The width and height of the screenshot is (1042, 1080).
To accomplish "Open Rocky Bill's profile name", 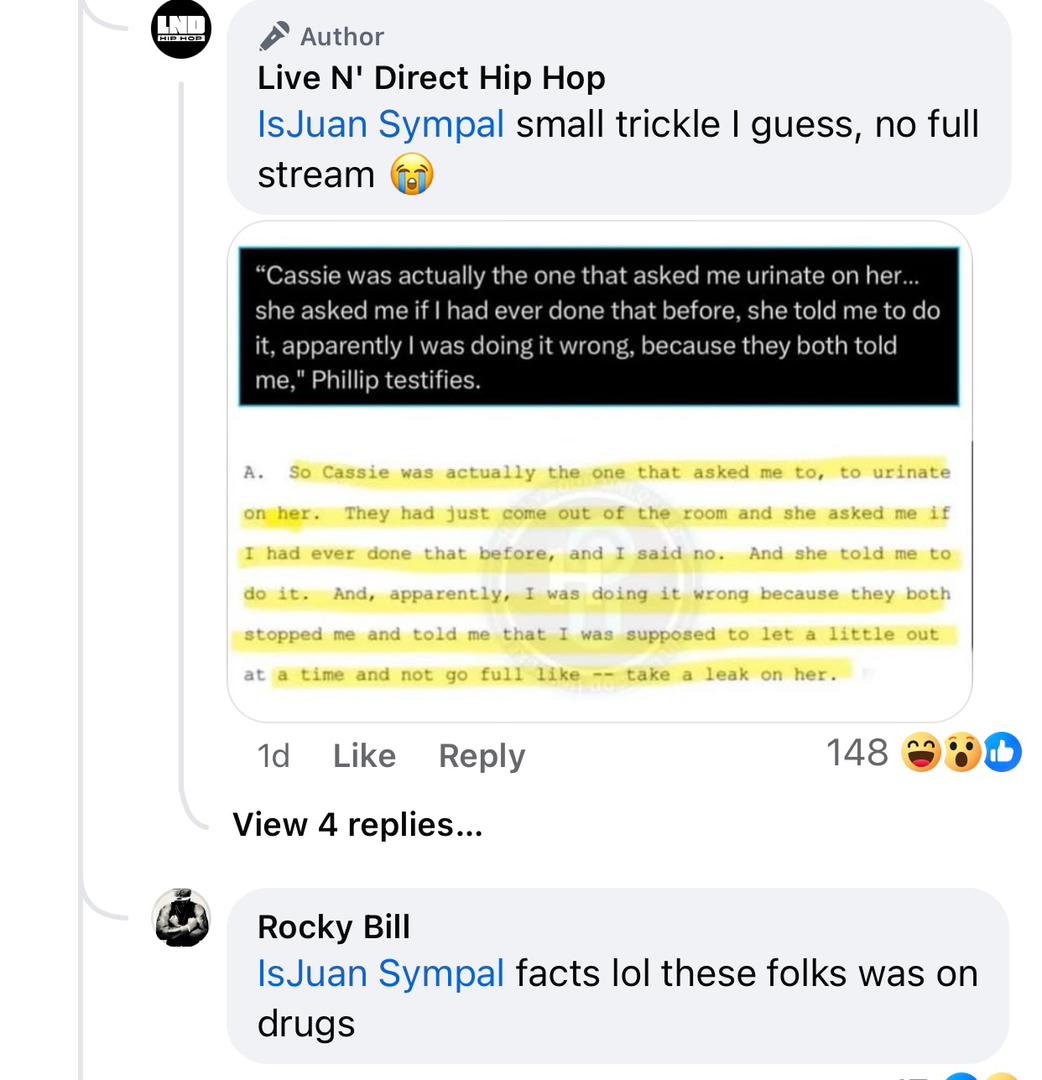I will (x=333, y=926).
